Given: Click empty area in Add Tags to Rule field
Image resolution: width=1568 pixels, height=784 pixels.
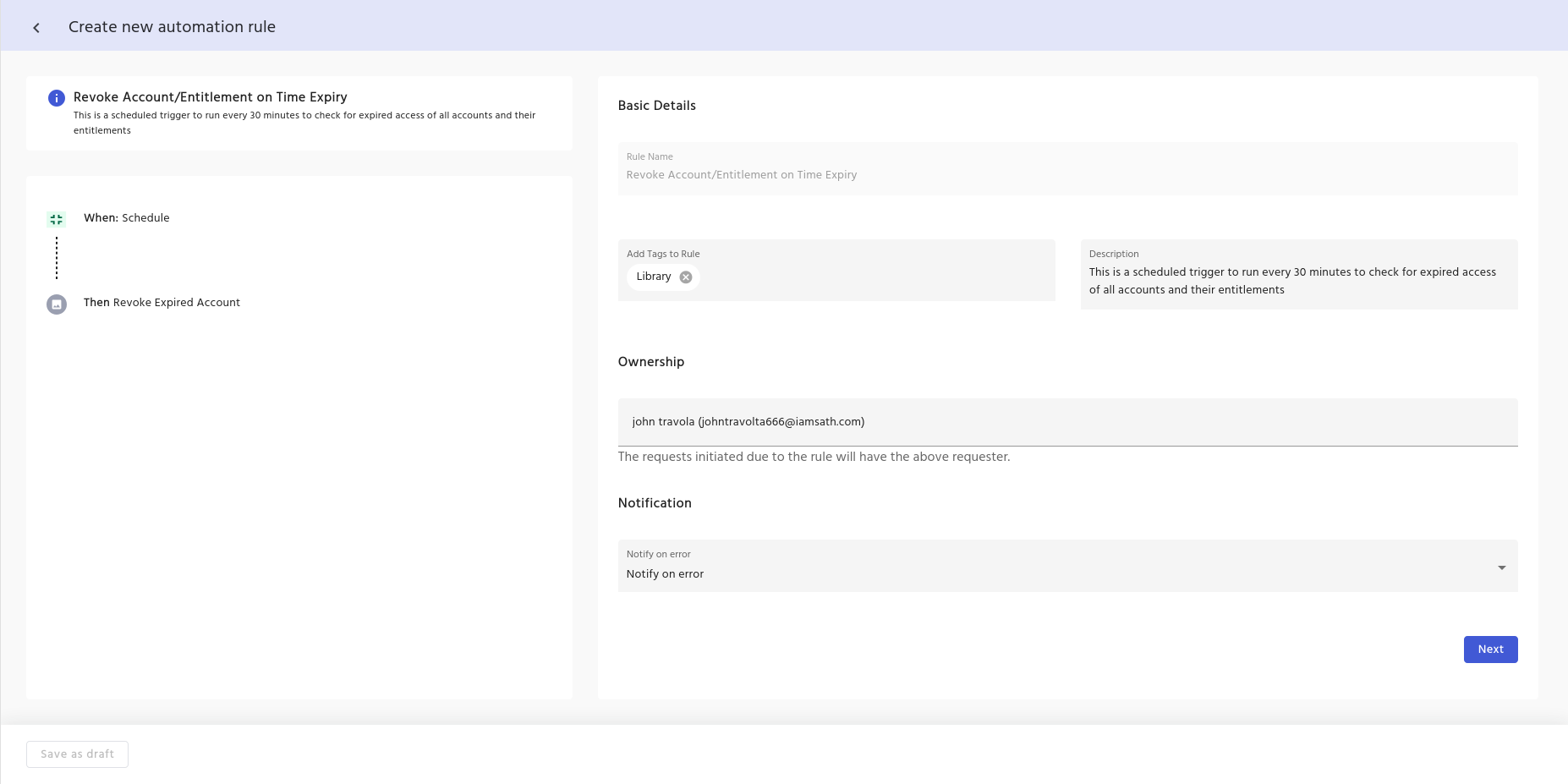Looking at the screenshot, I should pyautogui.click(x=871, y=277).
